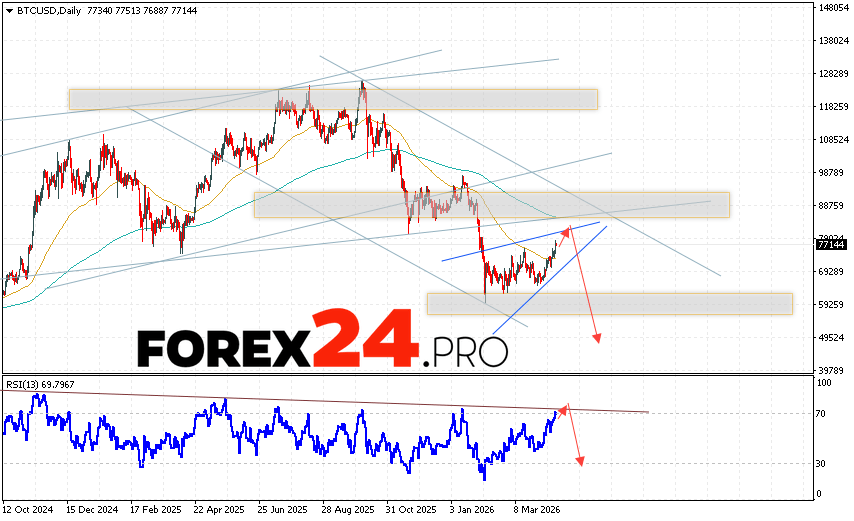The height and width of the screenshot is (521, 854).
Task: Click the orange-bordered zone near 88759
Action: [490, 204]
